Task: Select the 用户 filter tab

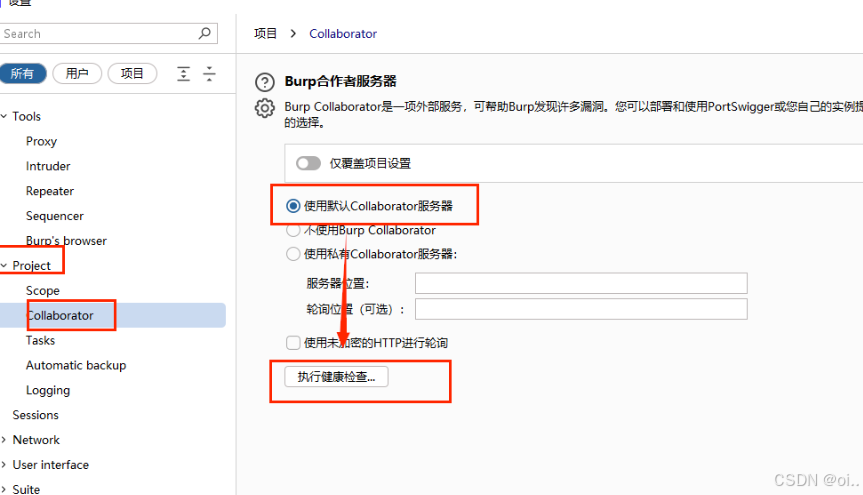Action: 77,73
